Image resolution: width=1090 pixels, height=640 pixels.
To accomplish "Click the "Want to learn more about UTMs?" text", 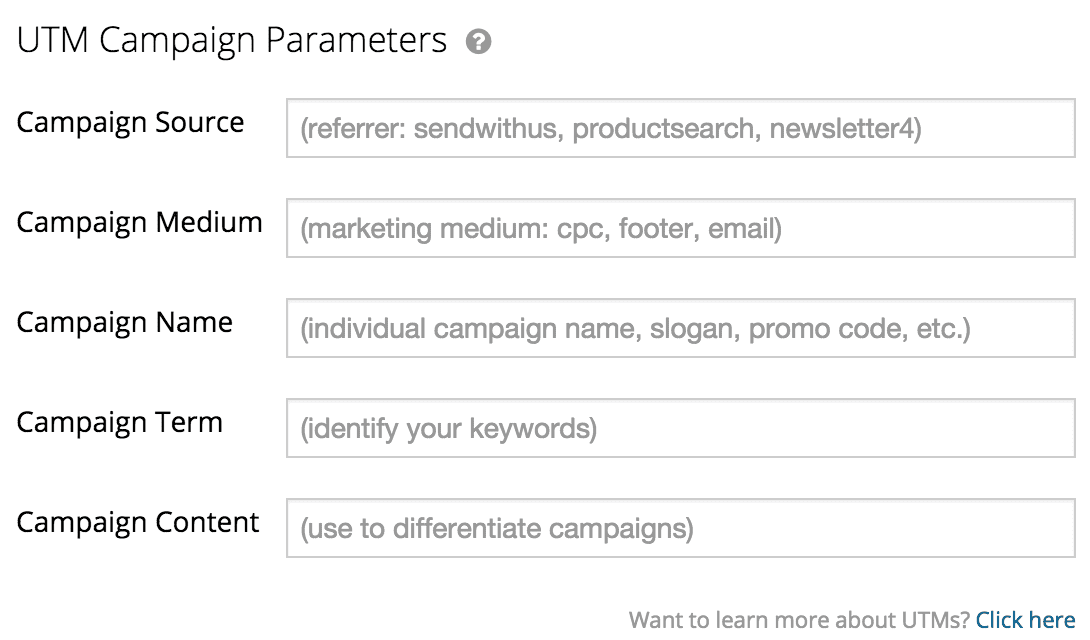I will (799, 619).
